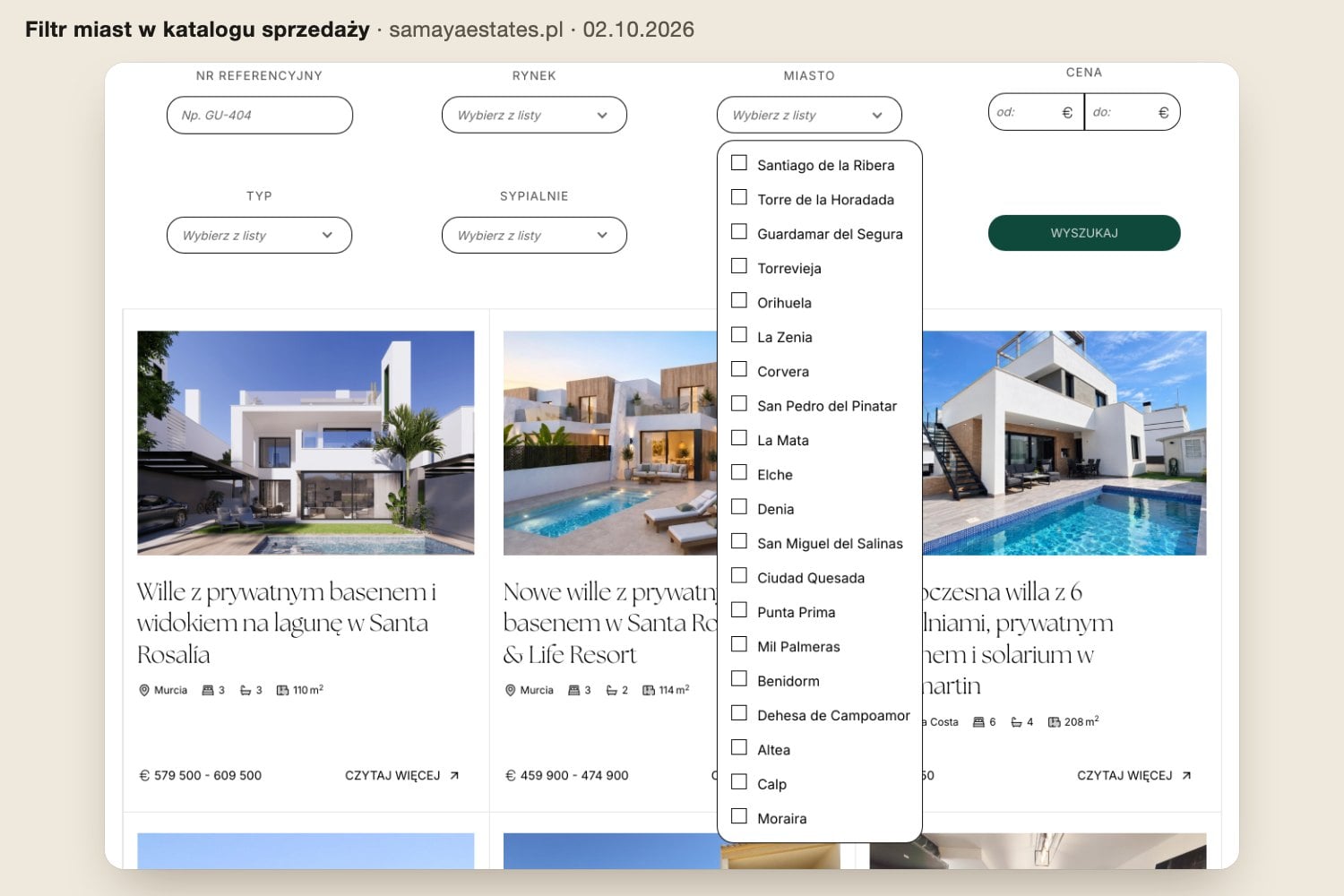Click the price text € 579 500 - 609 500
The height and width of the screenshot is (896, 1344).
201,776
